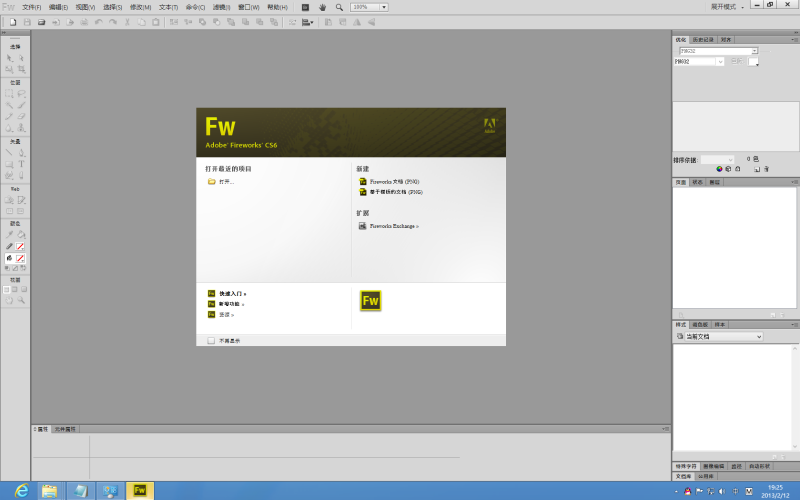
Task: Select the Line tool in the vector section
Action: pos(10,153)
